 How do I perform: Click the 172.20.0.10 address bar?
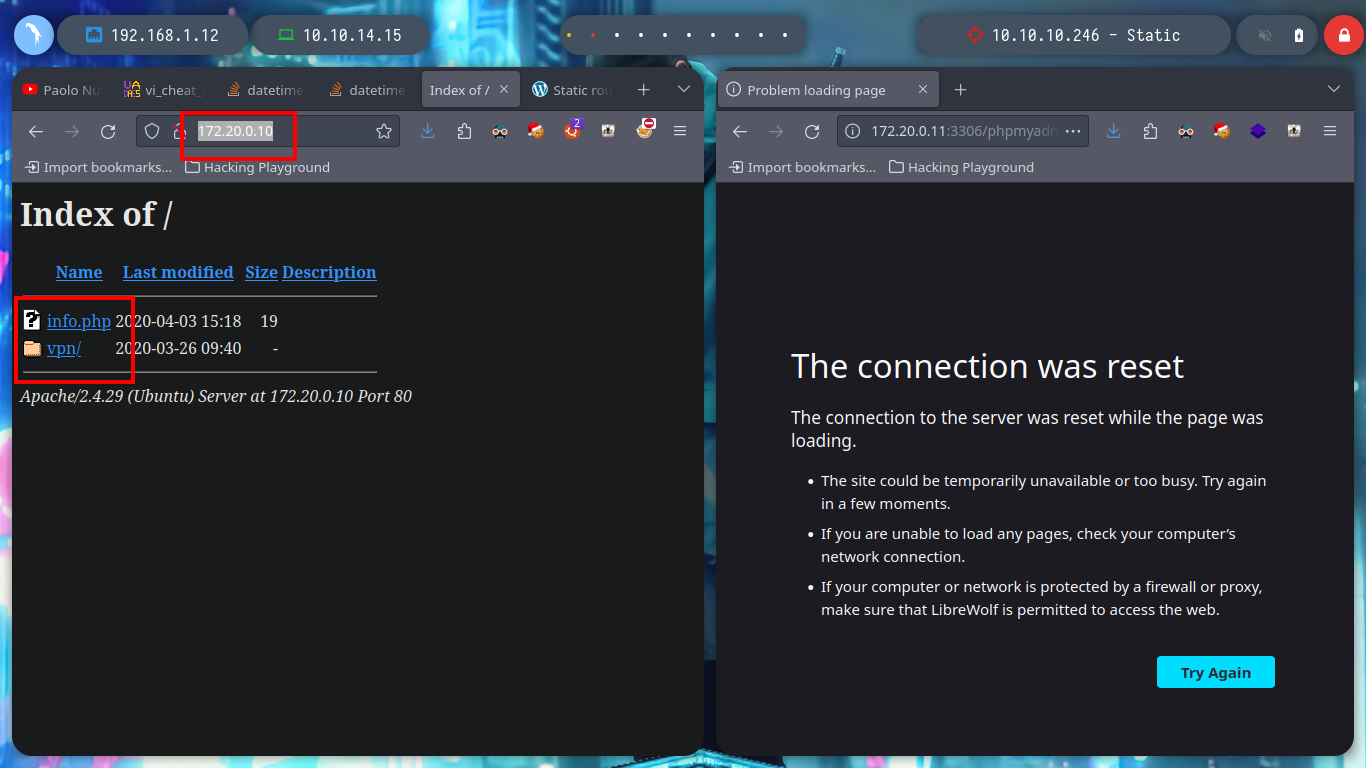[268, 131]
